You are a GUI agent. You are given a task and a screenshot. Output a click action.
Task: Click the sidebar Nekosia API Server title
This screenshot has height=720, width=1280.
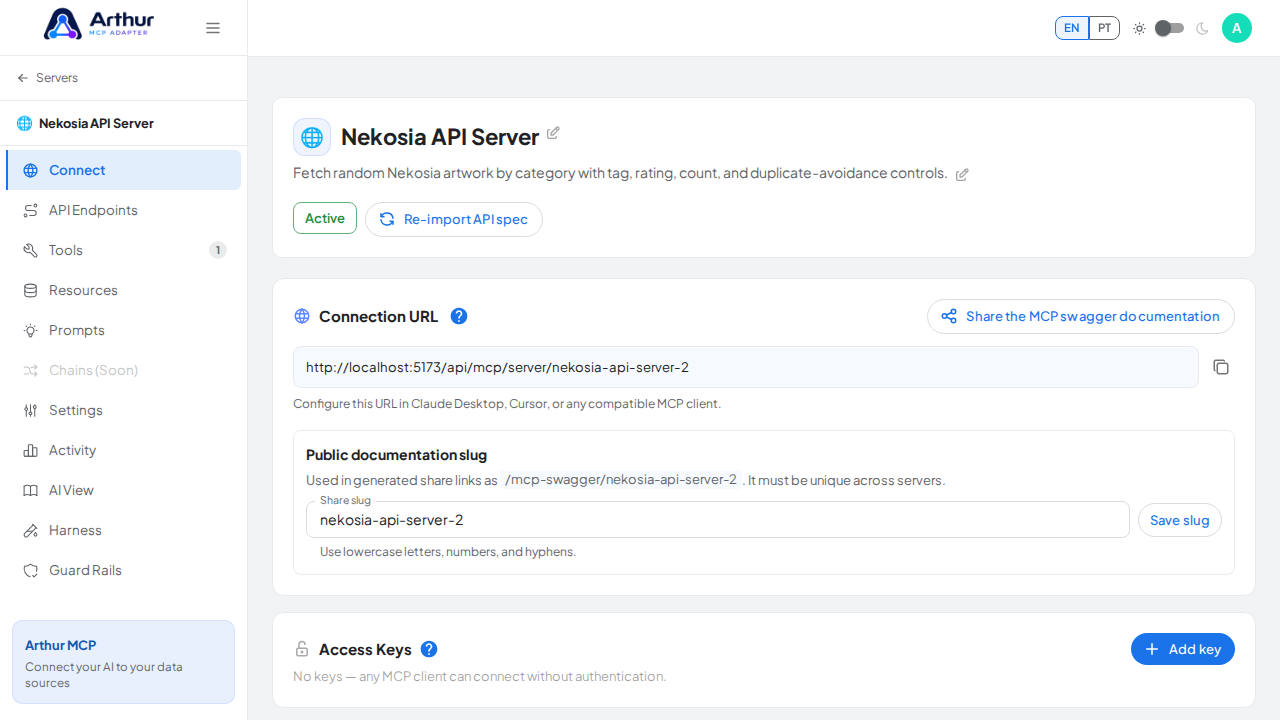click(x=96, y=123)
